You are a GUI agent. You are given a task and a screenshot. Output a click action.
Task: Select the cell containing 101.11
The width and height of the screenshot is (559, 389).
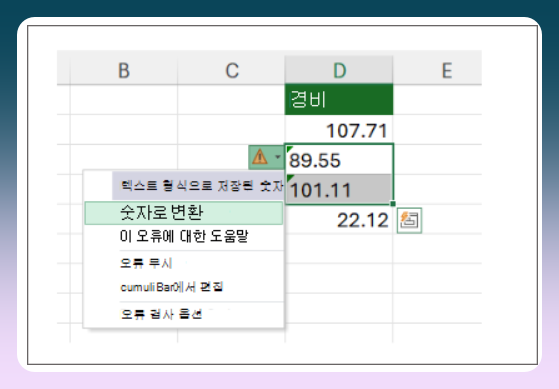click(339, 189)
